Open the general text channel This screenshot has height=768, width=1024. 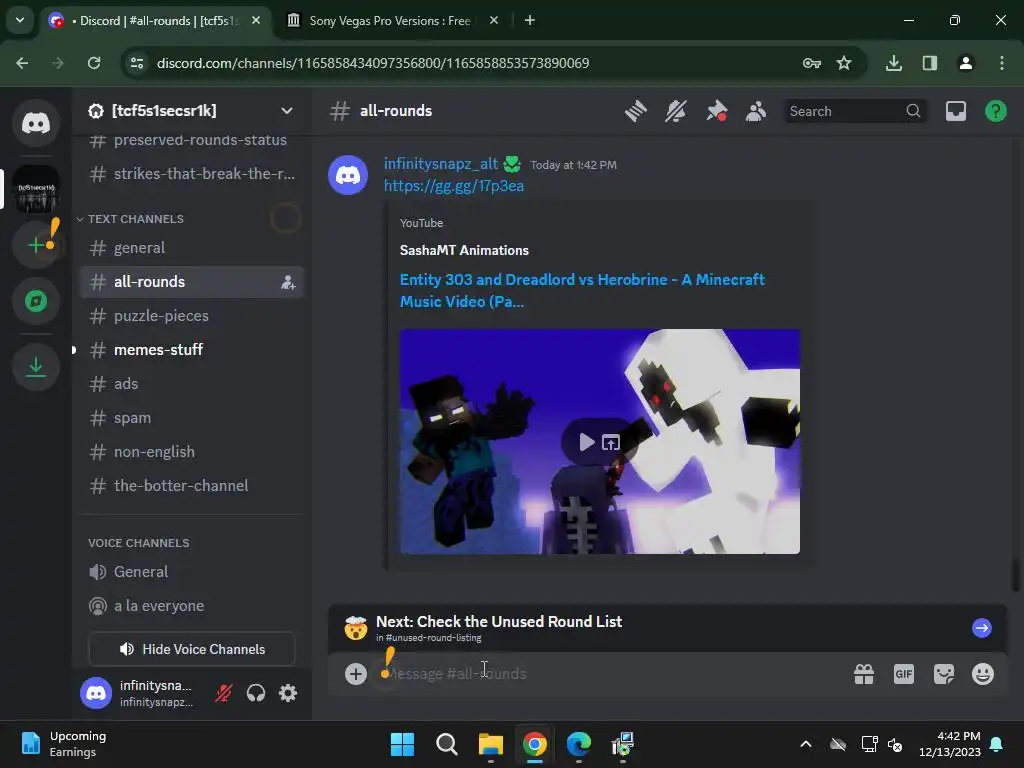coord(192,248)
